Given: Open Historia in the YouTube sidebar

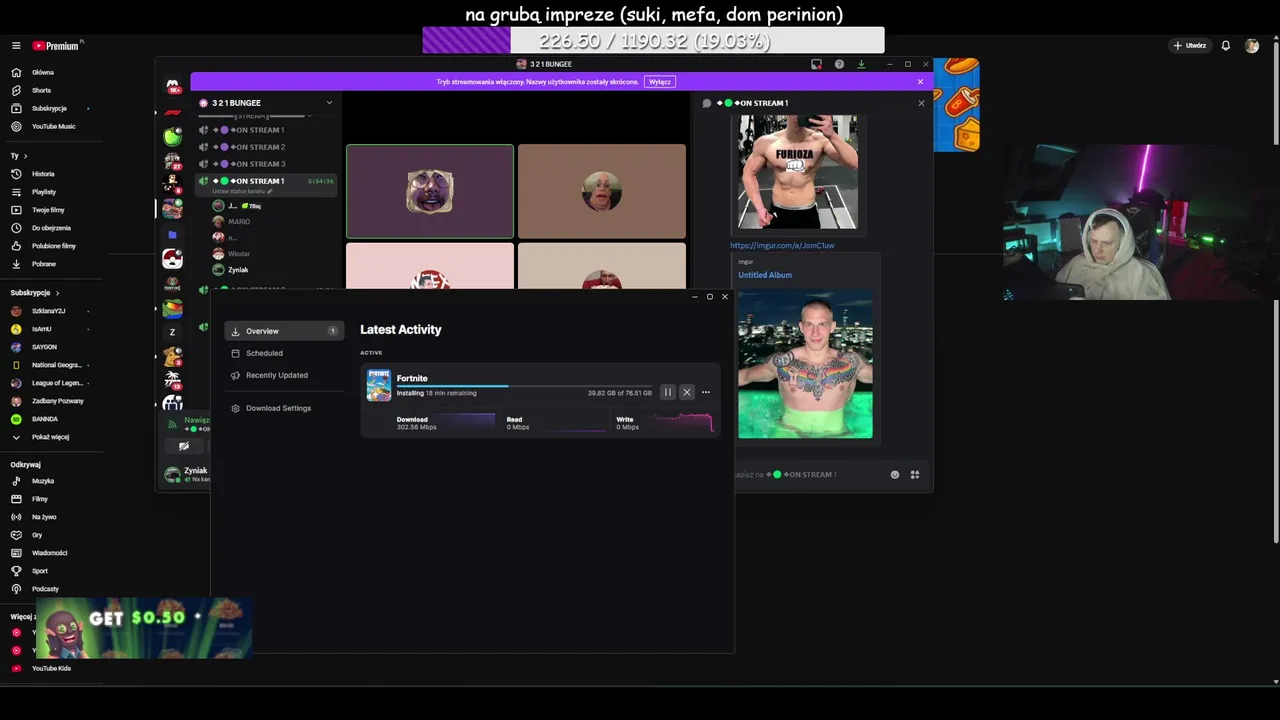Looking at the screenshot, I should pos(43,174).
